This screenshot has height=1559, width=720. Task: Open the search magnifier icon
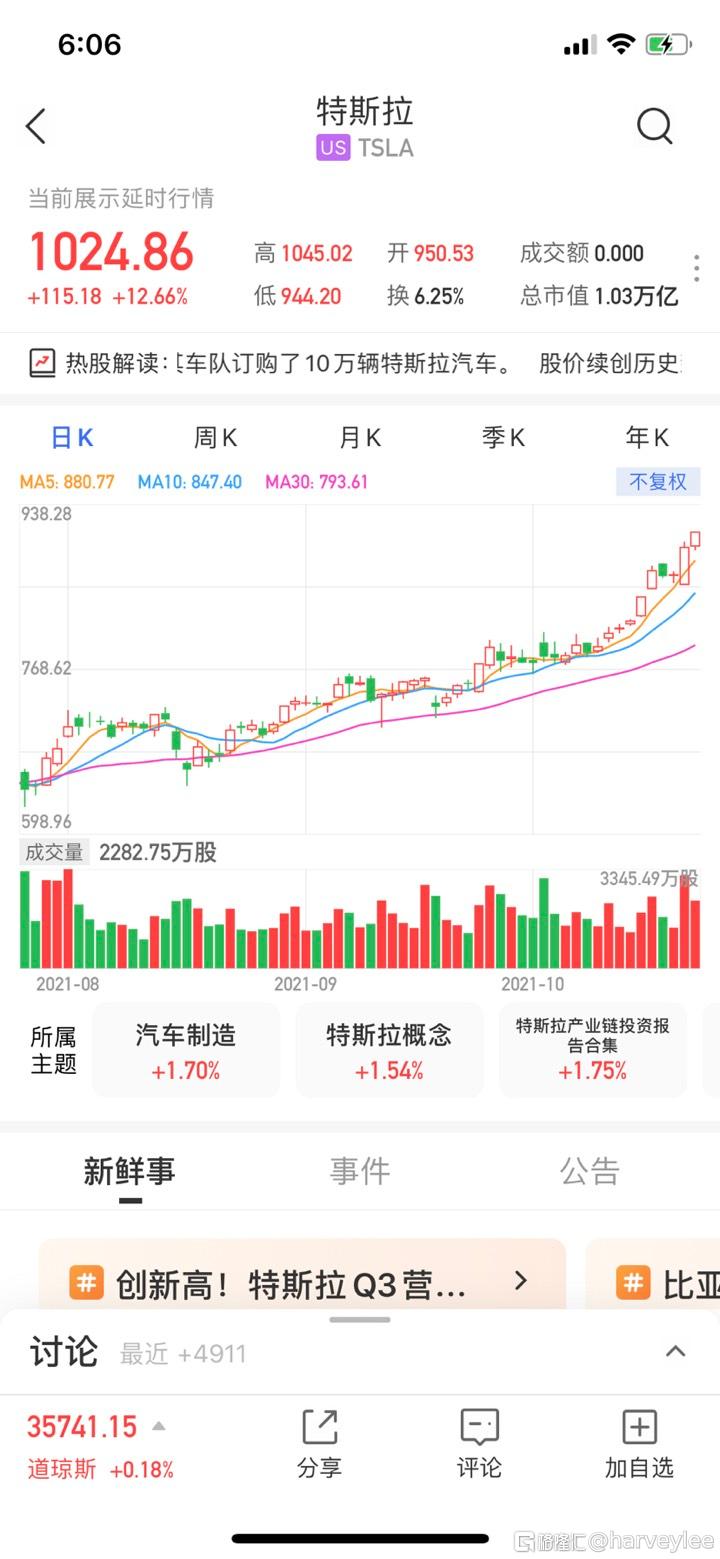pos(655,127)
